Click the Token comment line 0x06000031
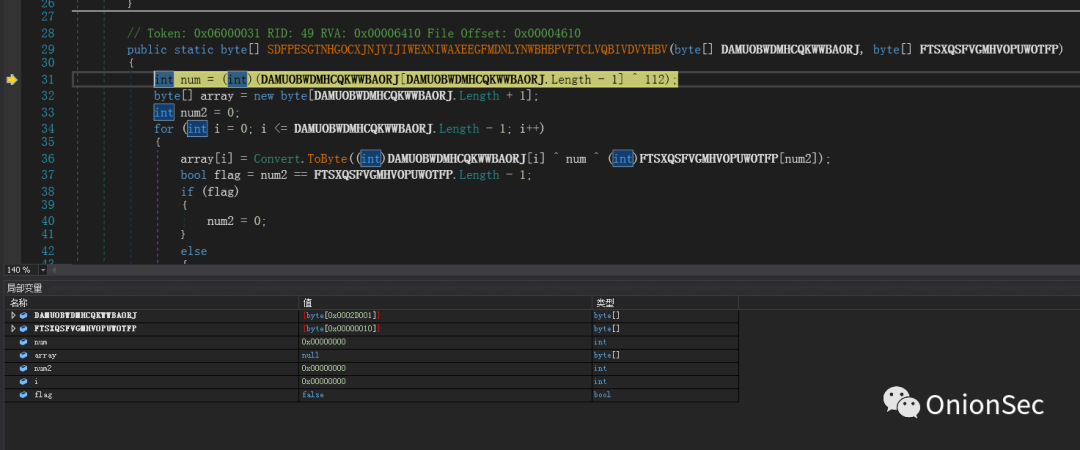 353,33
